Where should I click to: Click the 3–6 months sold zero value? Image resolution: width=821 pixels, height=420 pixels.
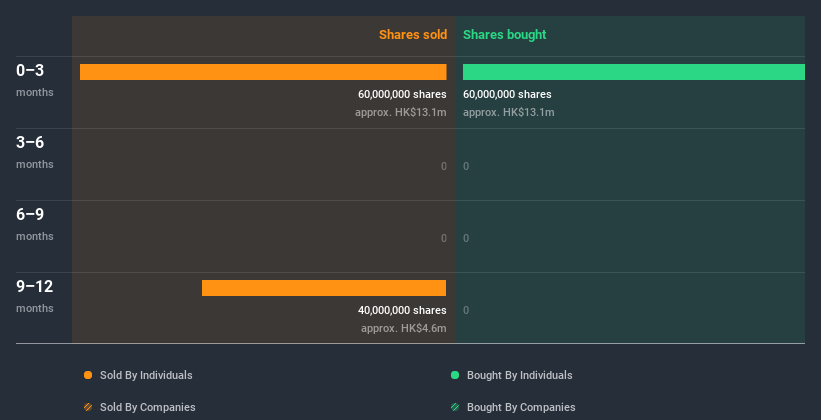click(x=444, y=166)
